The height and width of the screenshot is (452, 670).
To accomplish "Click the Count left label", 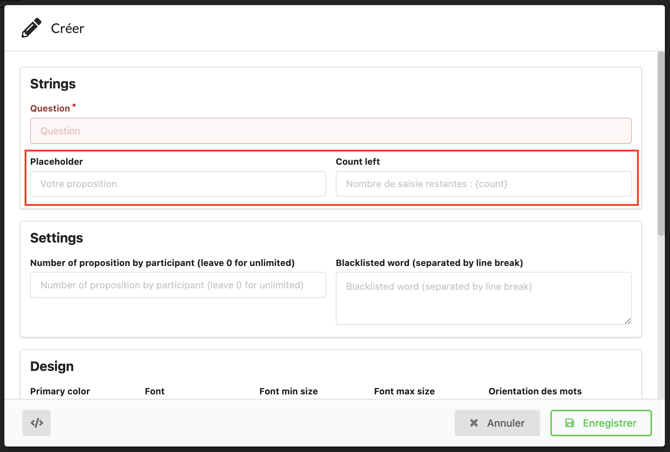I will pyautogui.click(x=358, y=161).
